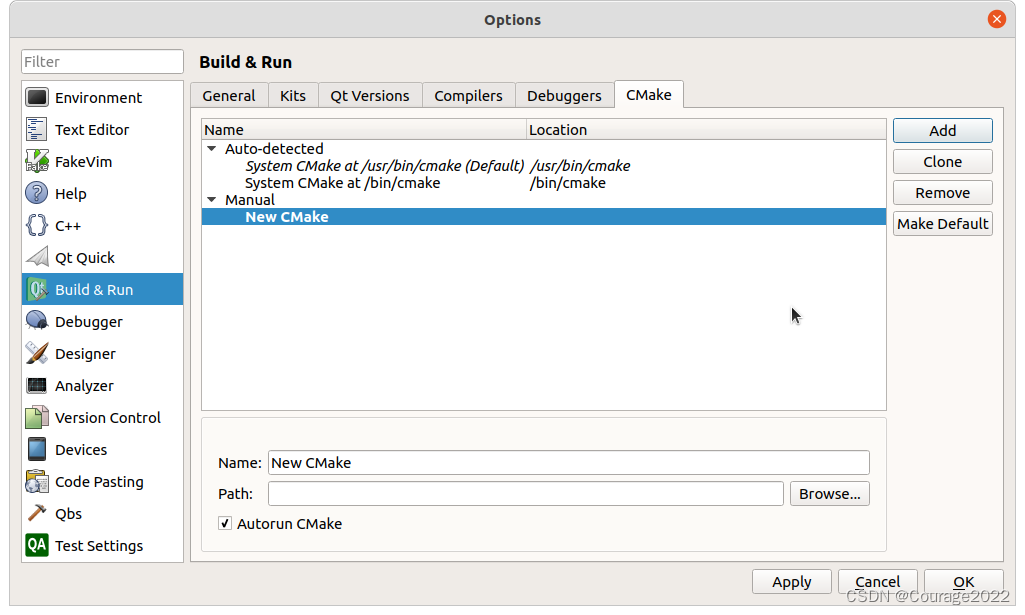Click the FakeVim icon in sidebar
The height and width of the screenshot is (615, 1025).
pos(37,161)
